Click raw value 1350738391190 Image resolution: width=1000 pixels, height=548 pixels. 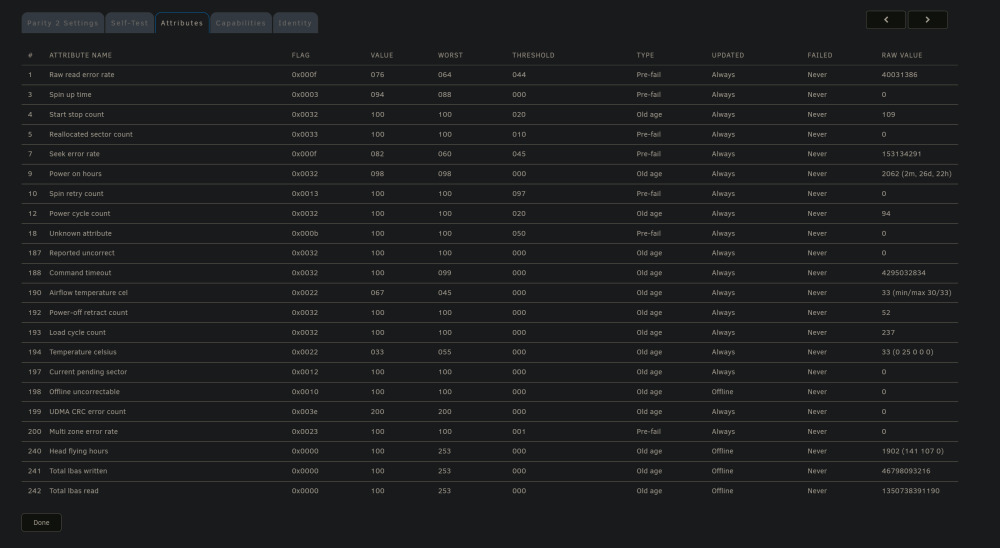point(911,491)
